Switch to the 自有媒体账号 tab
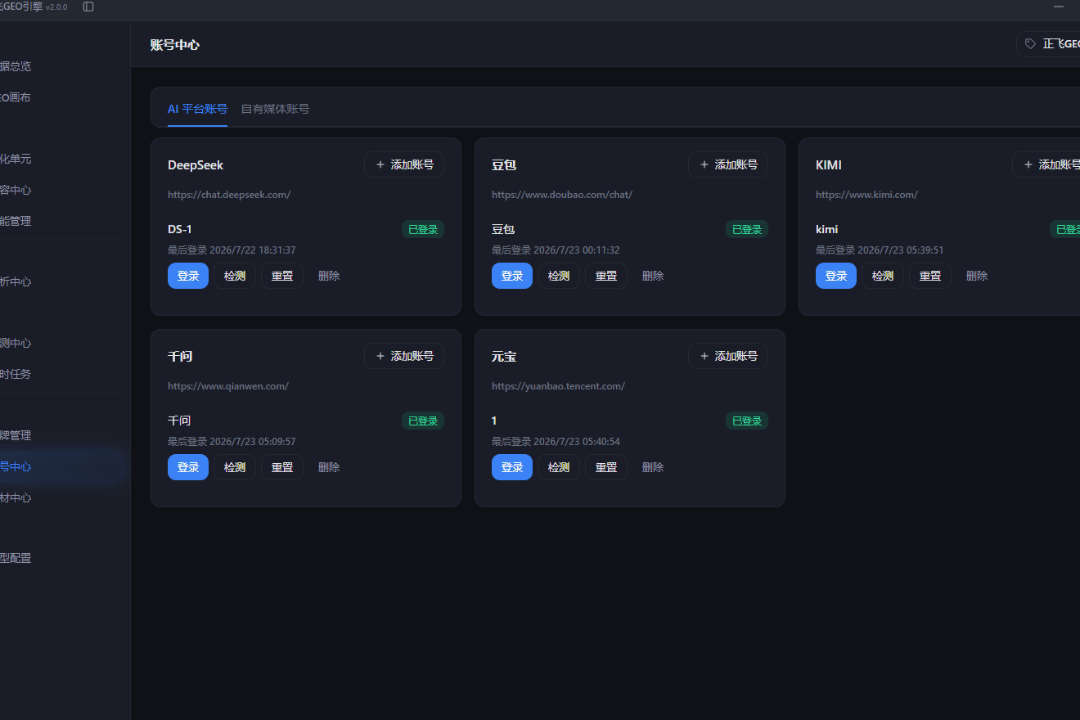The height and width of the screenshot is (720, 1080). click(x=275, y=109)
